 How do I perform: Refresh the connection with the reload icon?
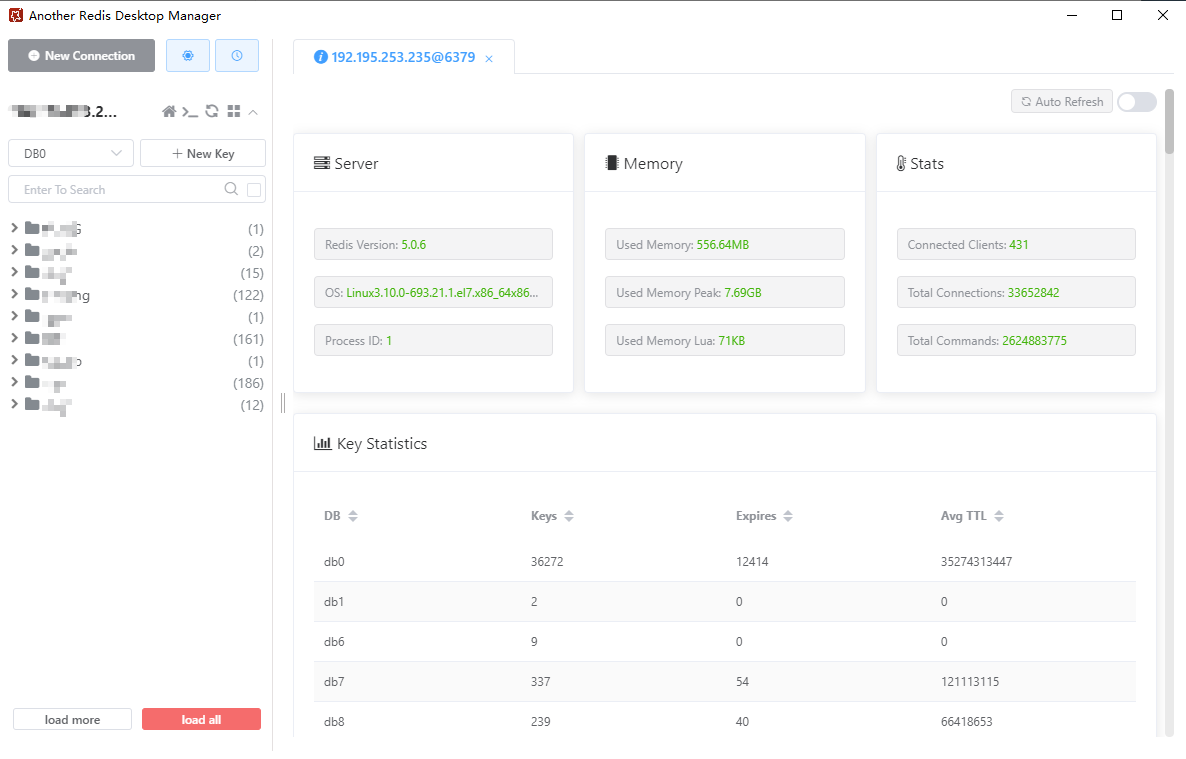click(x=212, y=111)
